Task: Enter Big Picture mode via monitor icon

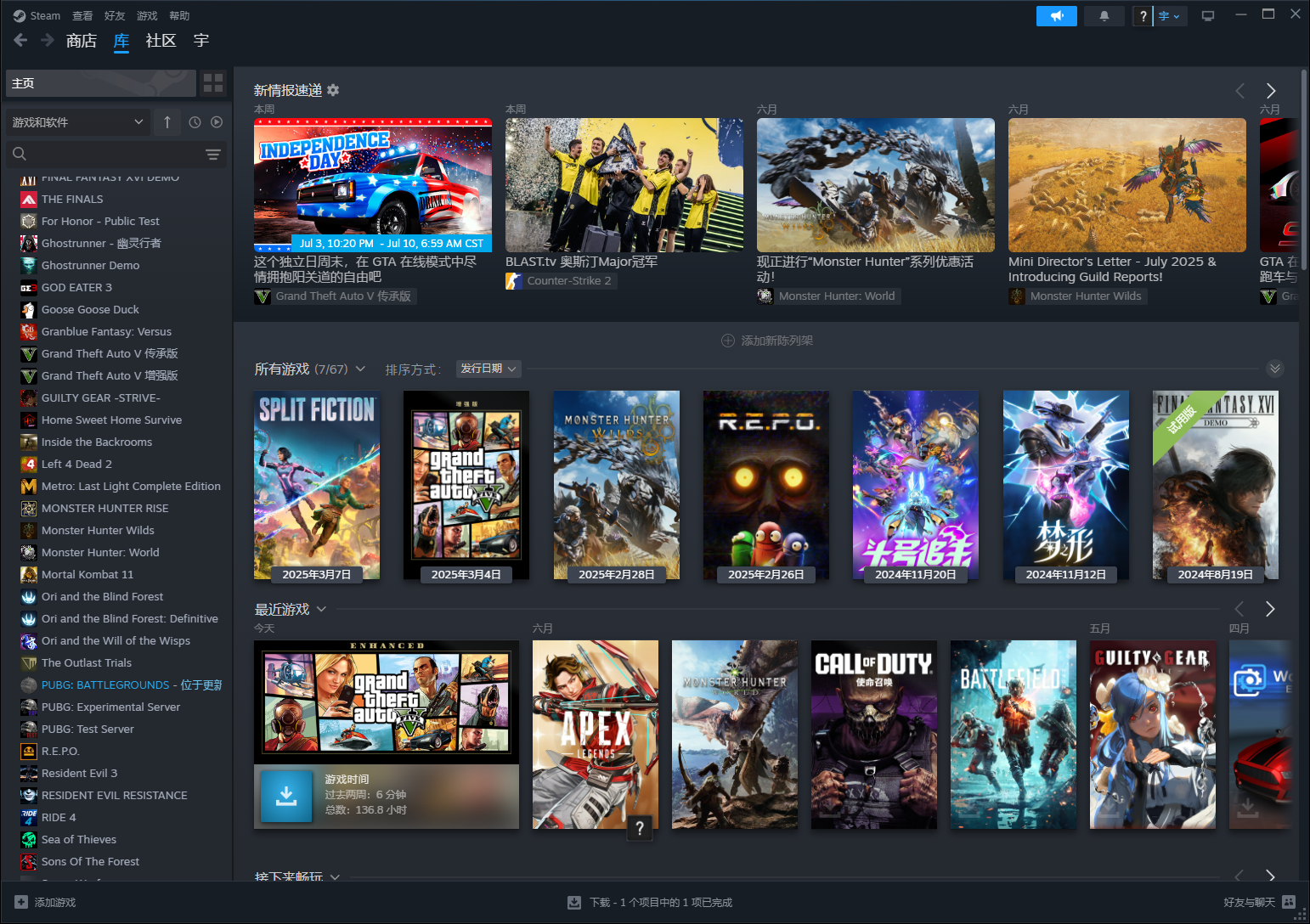Action: 1207,16
